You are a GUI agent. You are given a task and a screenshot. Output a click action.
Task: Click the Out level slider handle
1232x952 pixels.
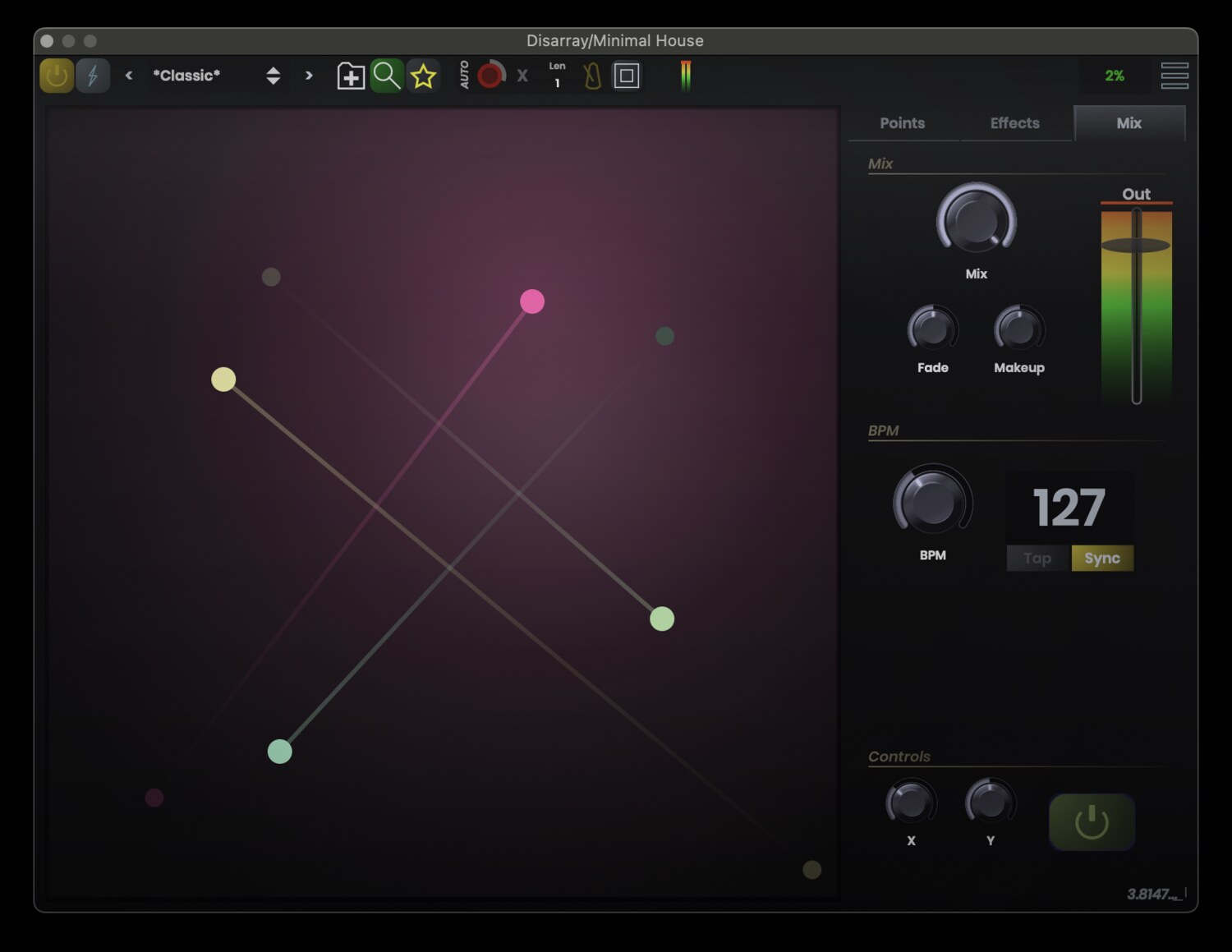[1136, 245]
